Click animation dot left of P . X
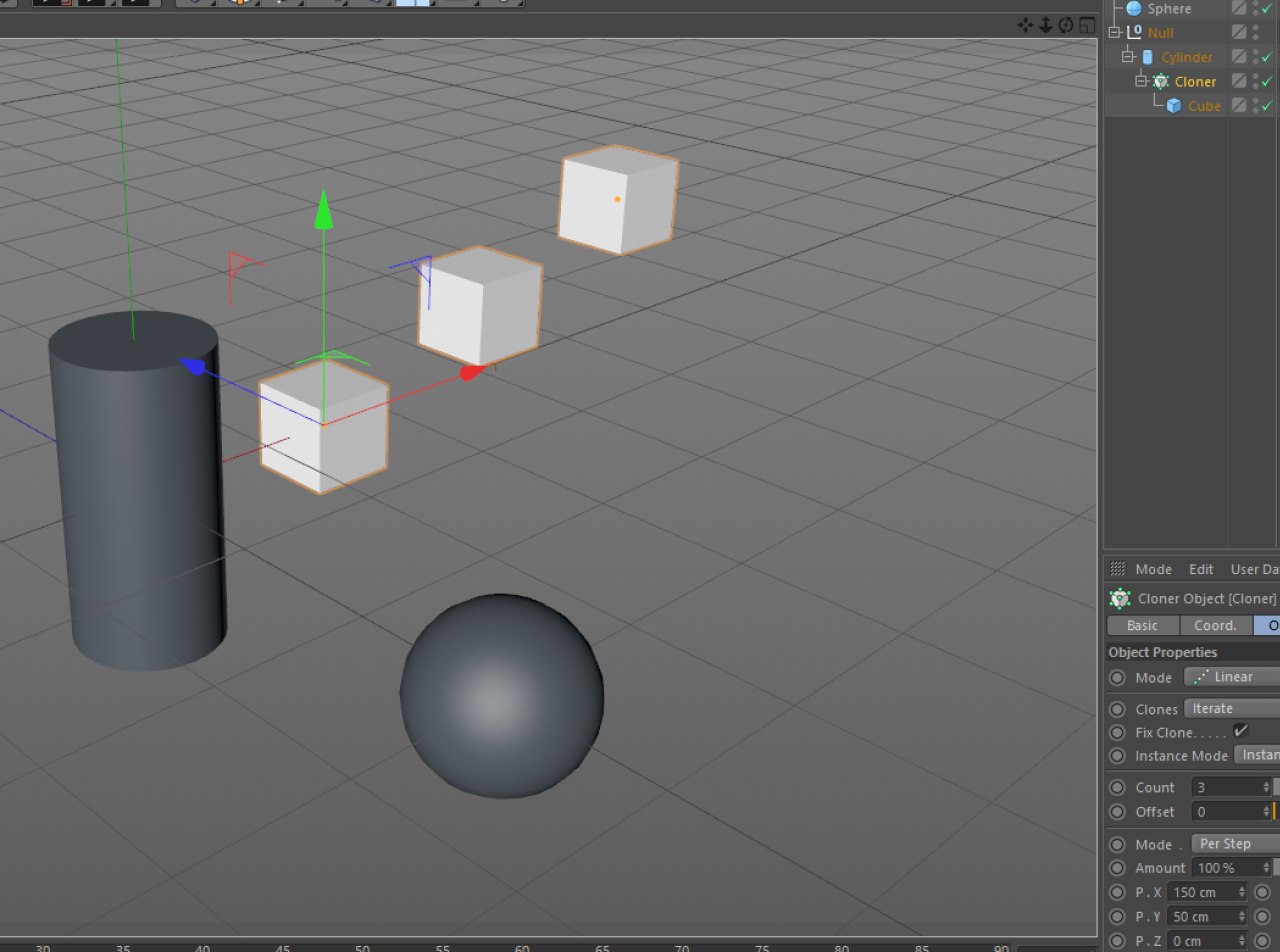The width and height of the screenshot is (1280, 952). tap(1118, 892)
